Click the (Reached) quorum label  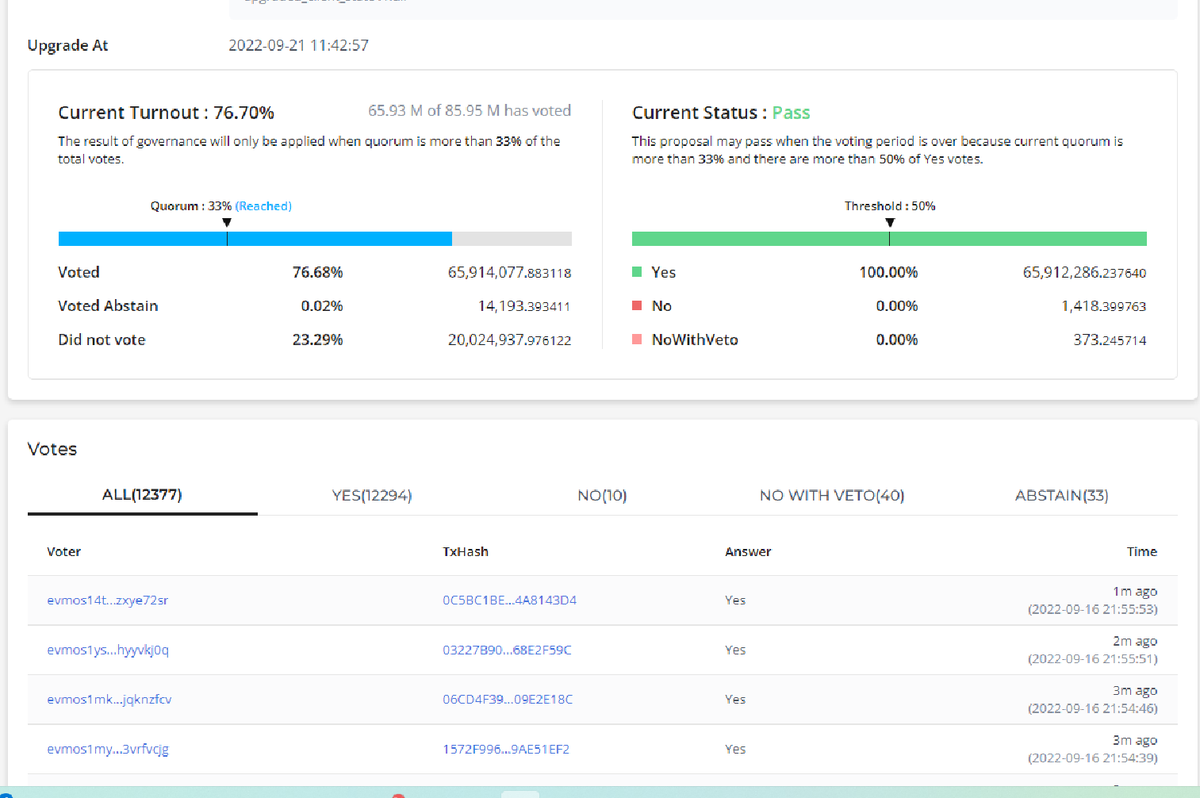263,206
